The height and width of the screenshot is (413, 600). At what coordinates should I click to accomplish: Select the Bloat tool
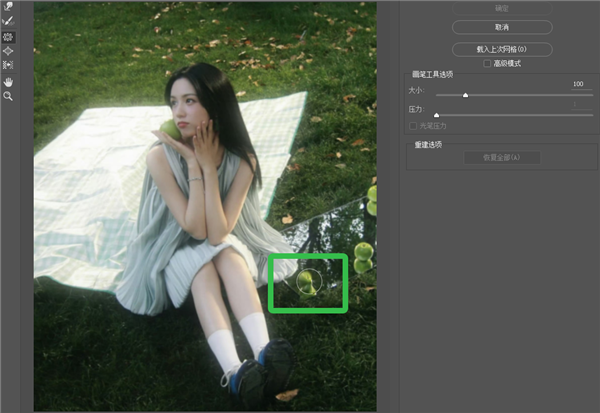click(8, 50)
